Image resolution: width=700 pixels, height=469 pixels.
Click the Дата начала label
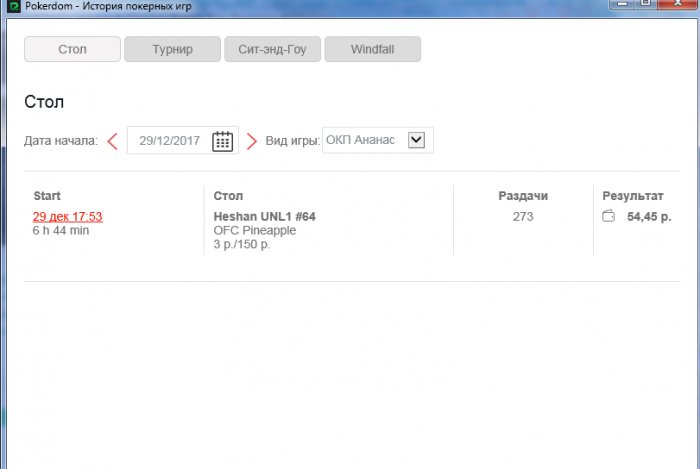click(x=61, y=141)
